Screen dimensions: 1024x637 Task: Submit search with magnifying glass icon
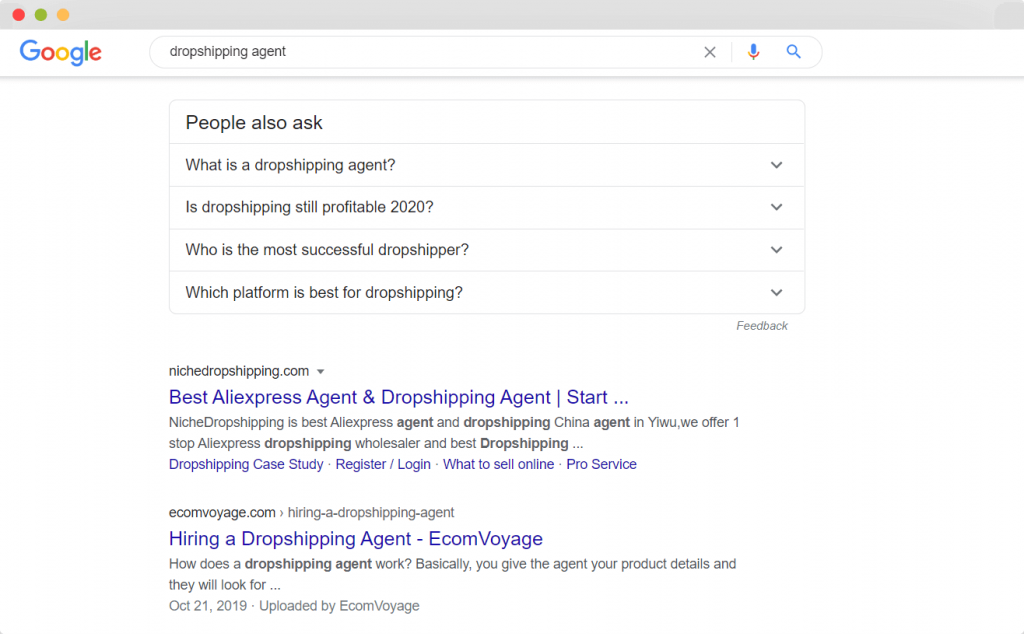(793, 52)
